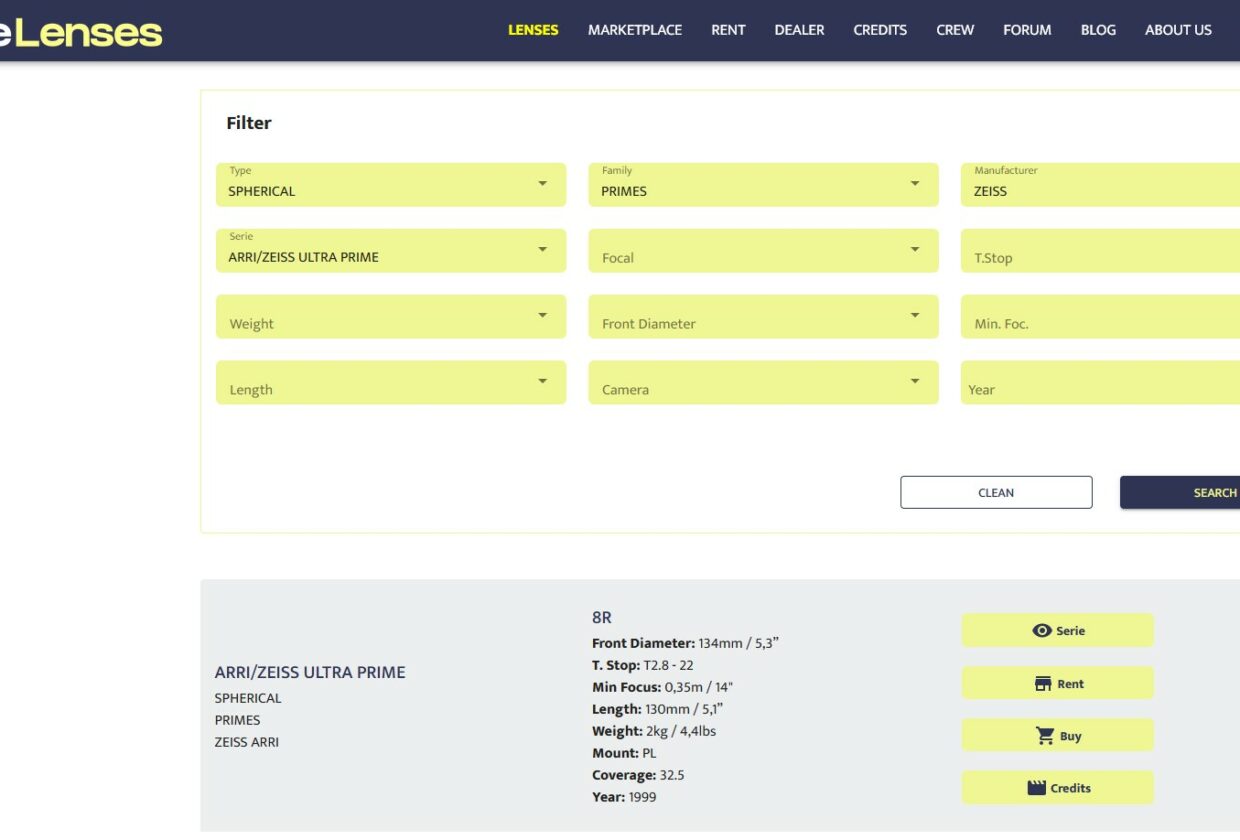The width and height of the screenshot is (1240, 840).
Task: Click the Serie button for 8R lens
Action: point(1057,631)
